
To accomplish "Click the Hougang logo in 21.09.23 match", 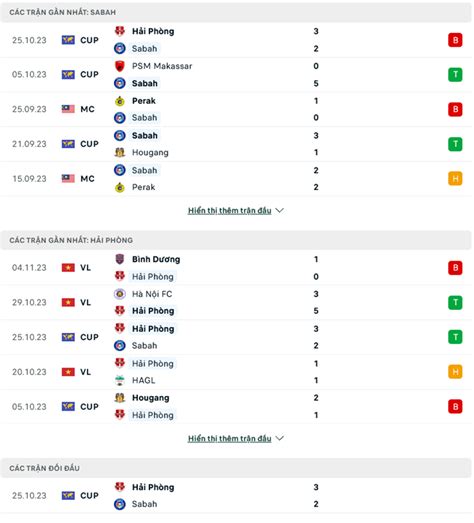I will [120, 152].
